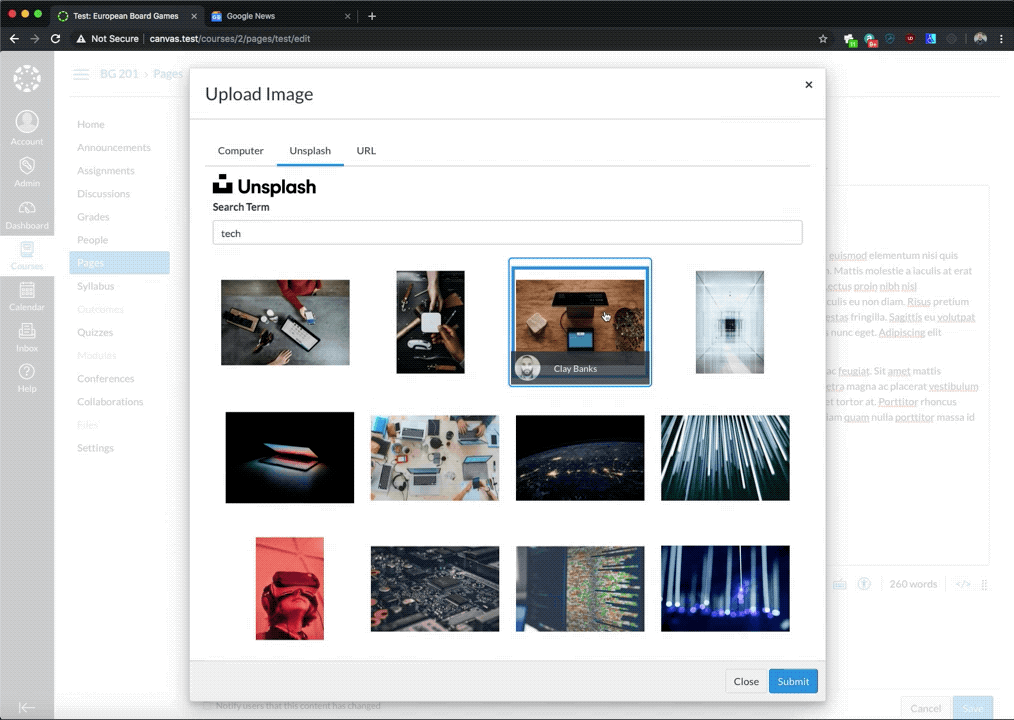The width and height of the screenshot is (1014, 720).
Task: Select the Test: European Board Games tab
Action: (127, 16)
